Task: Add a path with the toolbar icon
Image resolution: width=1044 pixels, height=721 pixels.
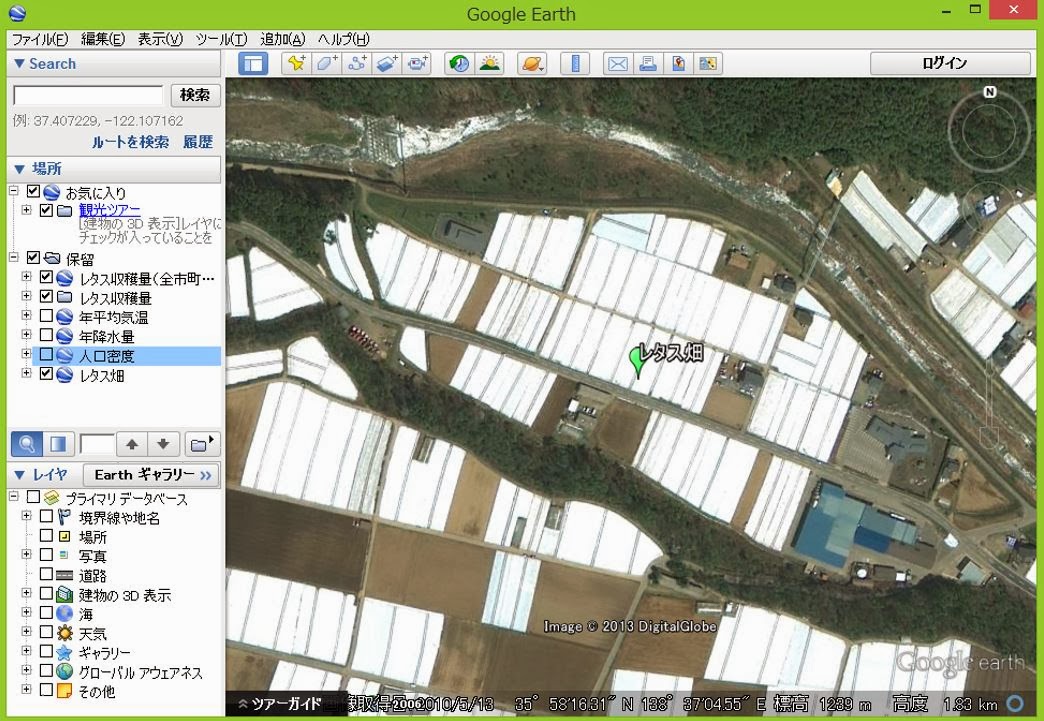Action: 357,64
